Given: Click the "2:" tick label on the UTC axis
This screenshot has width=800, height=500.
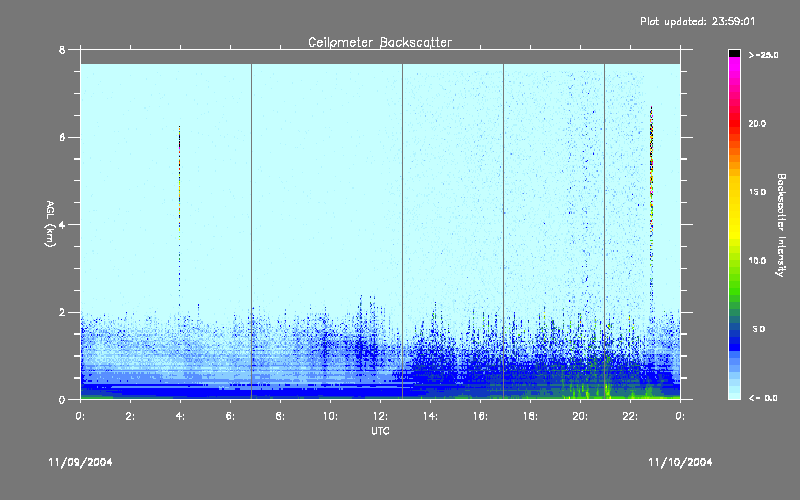Looking at the screenshot, I should 130,416.
